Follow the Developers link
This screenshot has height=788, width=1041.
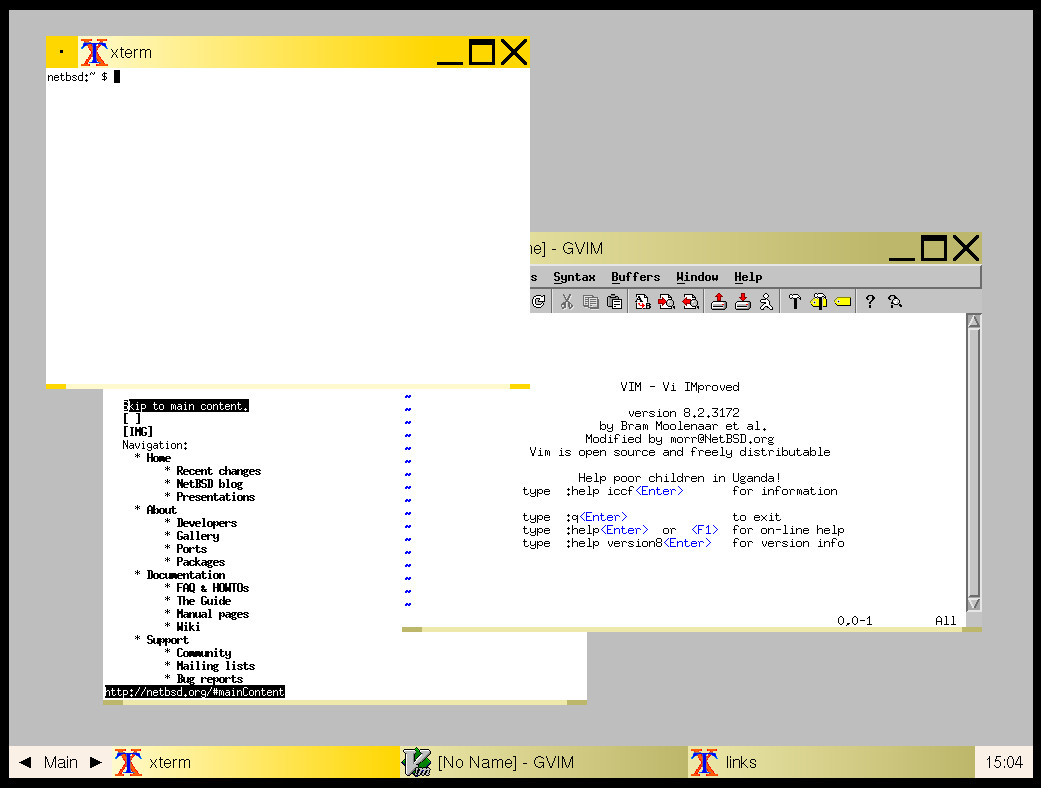[x=206, y=522]
